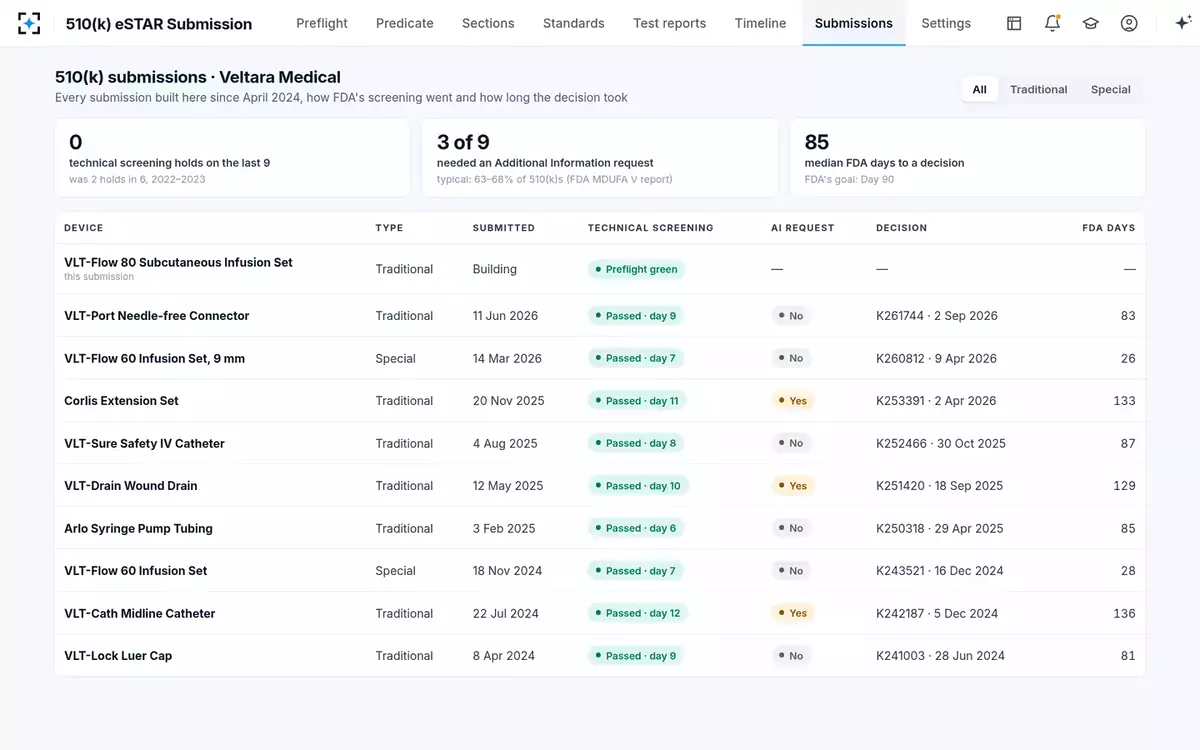Viewport: 1200px width, 750px height.
Task: Filter submissions to Special only
Action: point(1111,89)
